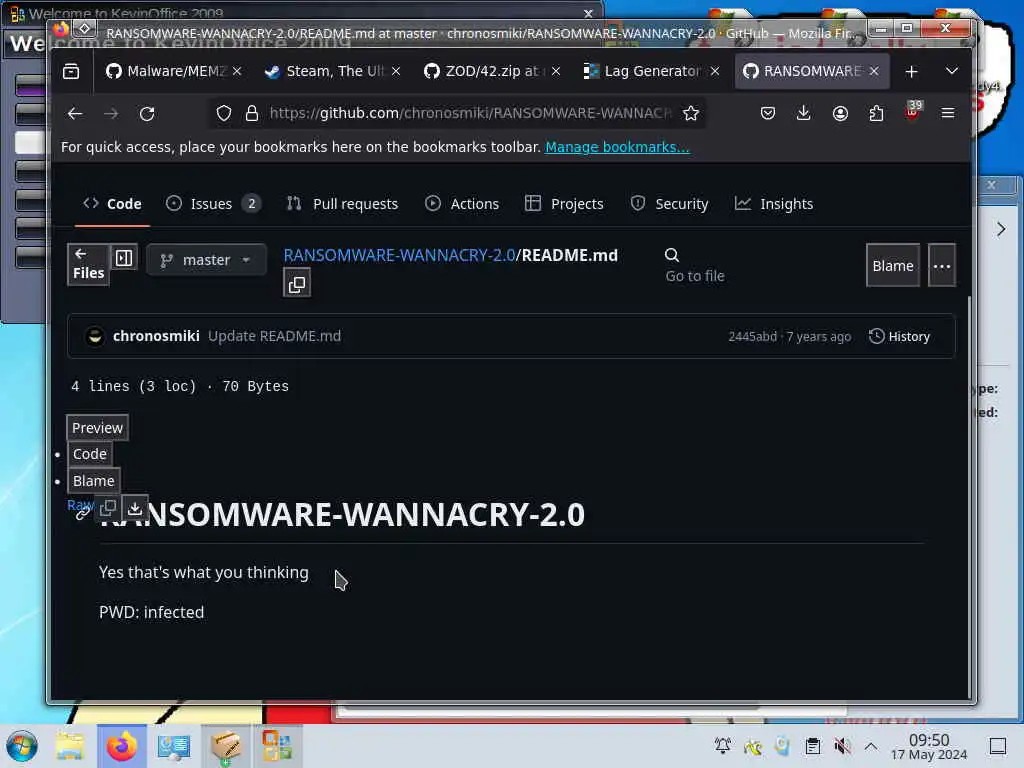The width and height of the screenshot is (1024, 768).
Task: Toggle the file tree side panel
Action: pyautogui.click(x=124, y=258)
